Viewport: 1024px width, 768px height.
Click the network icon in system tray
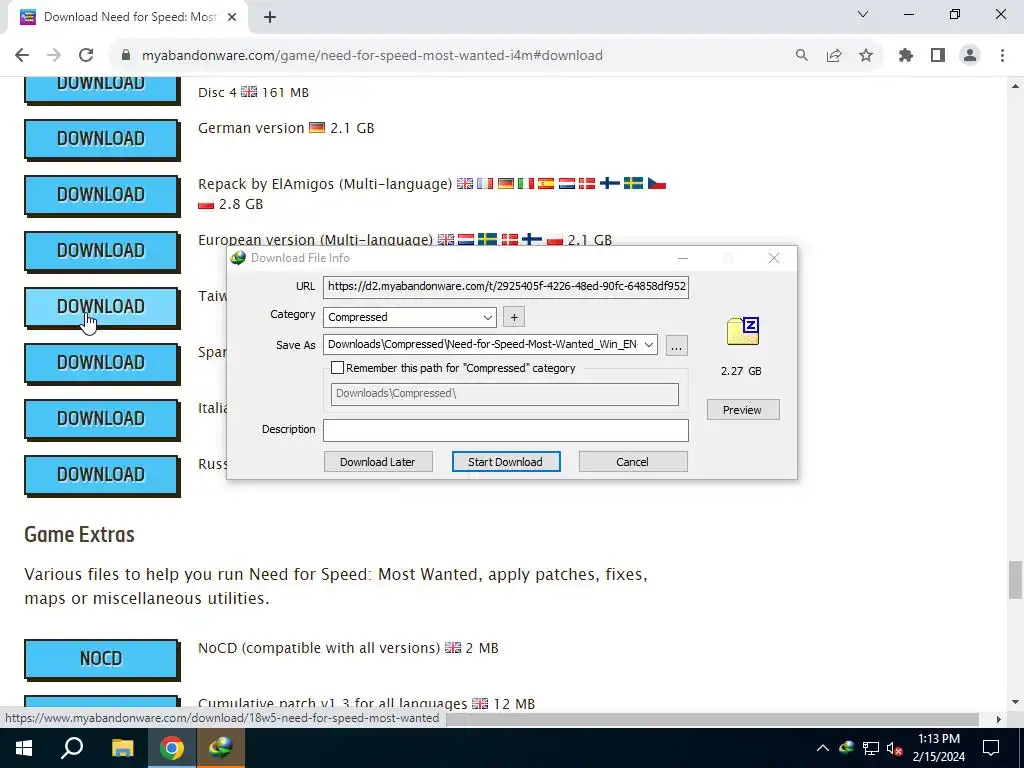click(x=871, y=748)
